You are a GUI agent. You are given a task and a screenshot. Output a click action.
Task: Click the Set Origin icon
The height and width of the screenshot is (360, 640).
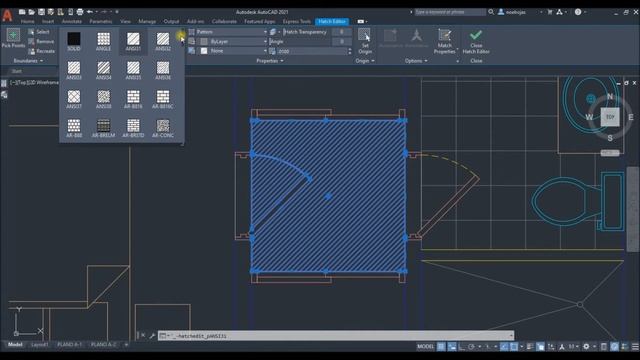click(364, 35)
